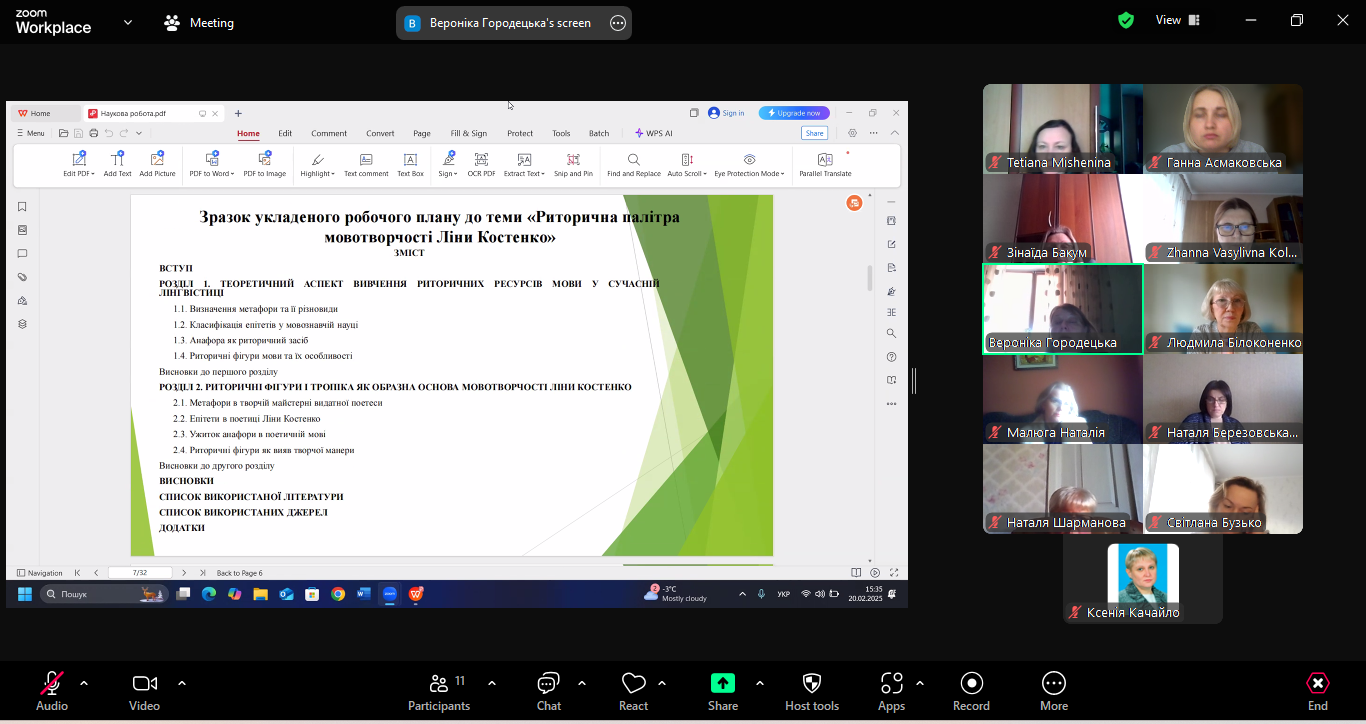This screenshot has width=1366, height=724.
Task: Unmute microphone with the Audio button
Action: [x=52, y=691]
